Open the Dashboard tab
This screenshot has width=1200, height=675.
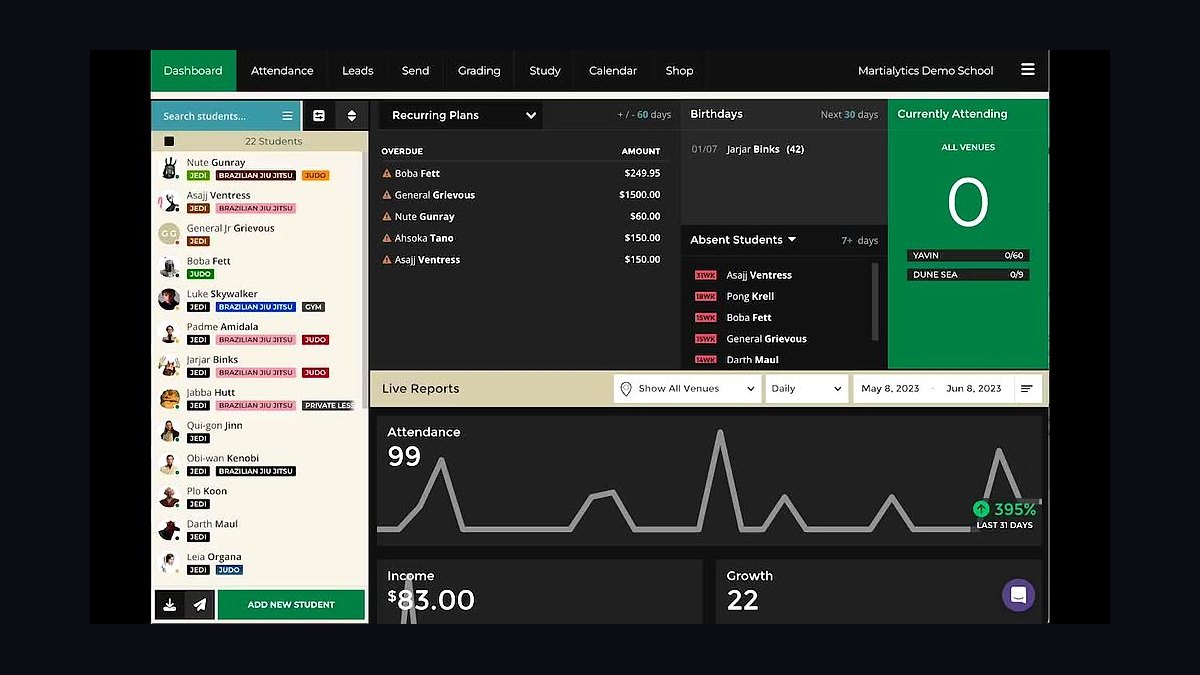pos(193,70)
